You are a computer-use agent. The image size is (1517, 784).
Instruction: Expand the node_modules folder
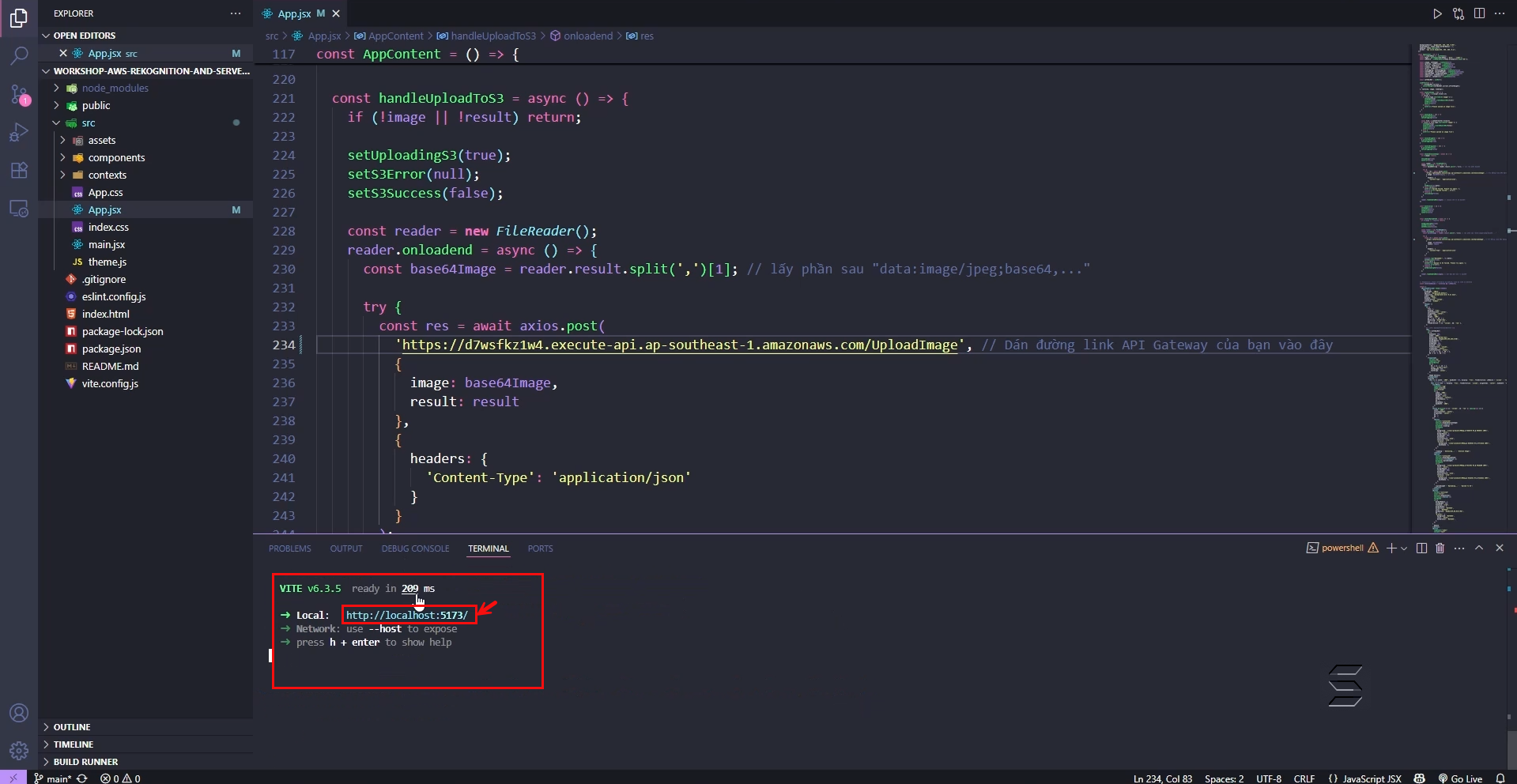click(x=145, y=88)
